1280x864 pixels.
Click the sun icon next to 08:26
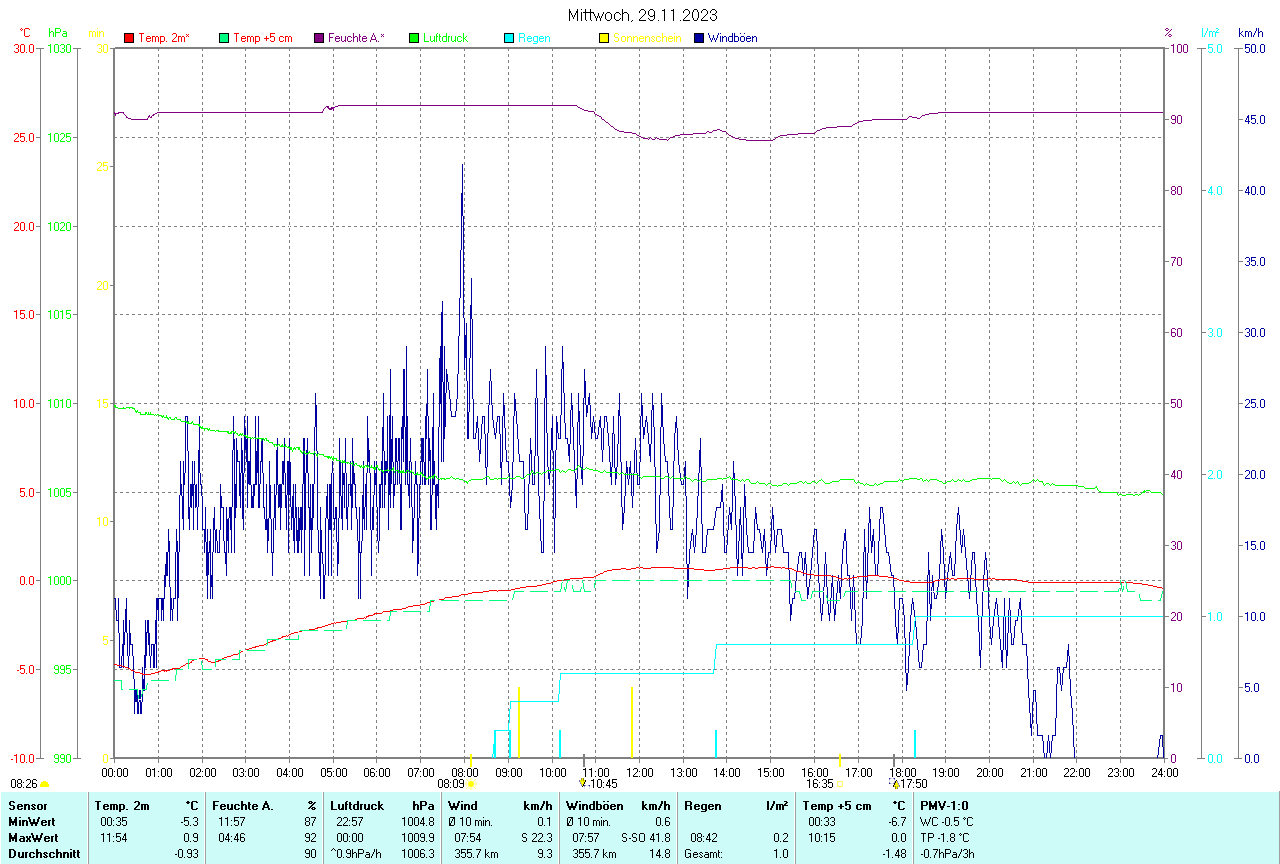coord(44,785)
